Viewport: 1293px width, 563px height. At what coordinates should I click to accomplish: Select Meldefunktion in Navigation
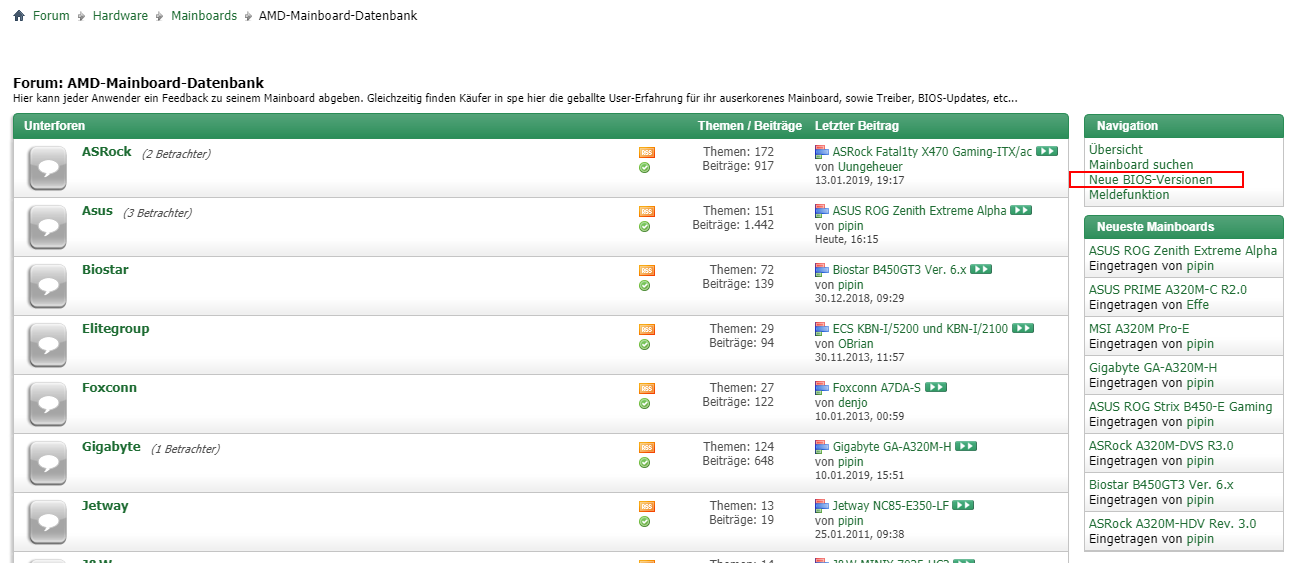click(x=1129, y=195)
